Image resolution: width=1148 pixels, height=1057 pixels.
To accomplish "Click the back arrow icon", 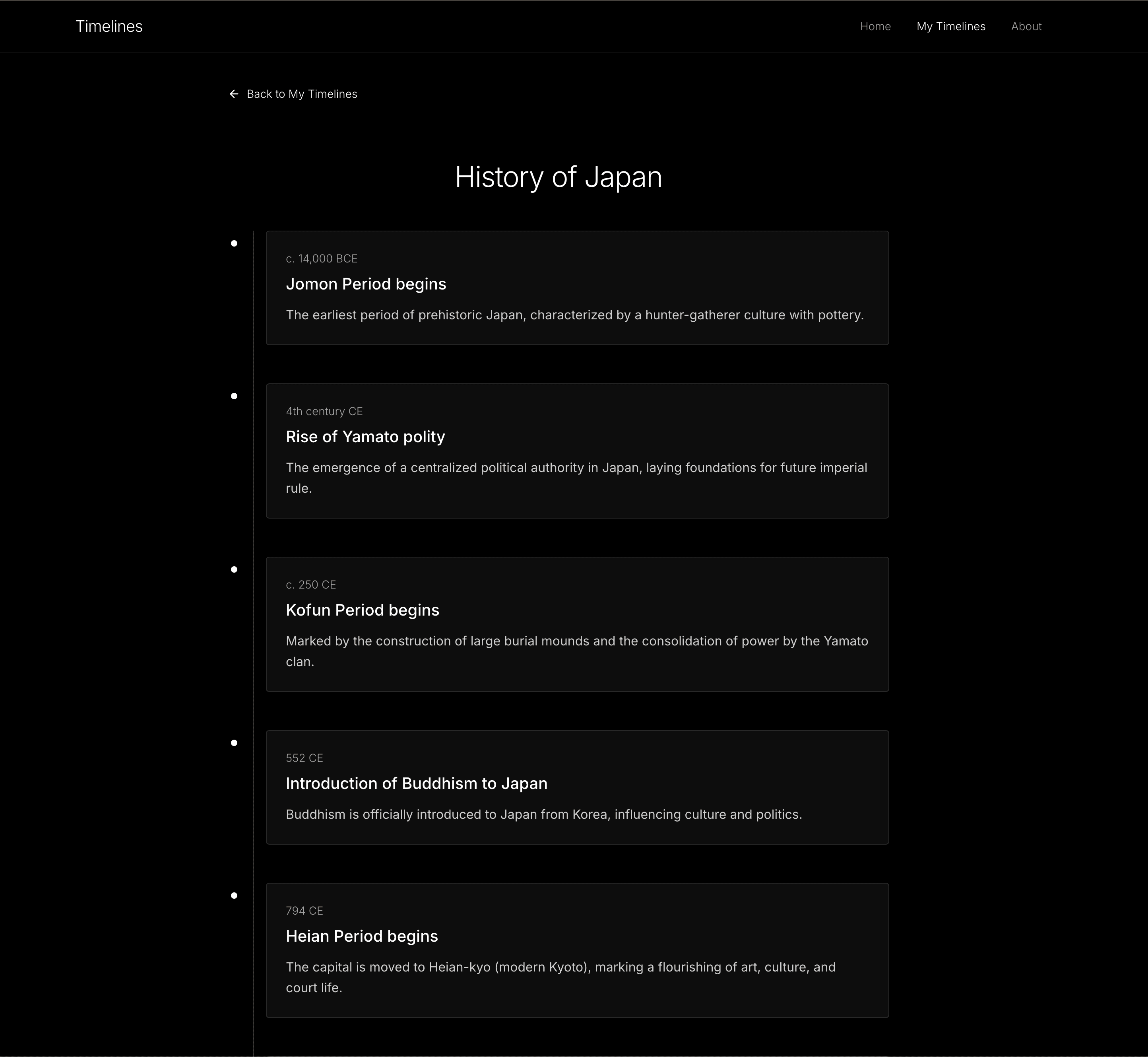I will (234, 94).
